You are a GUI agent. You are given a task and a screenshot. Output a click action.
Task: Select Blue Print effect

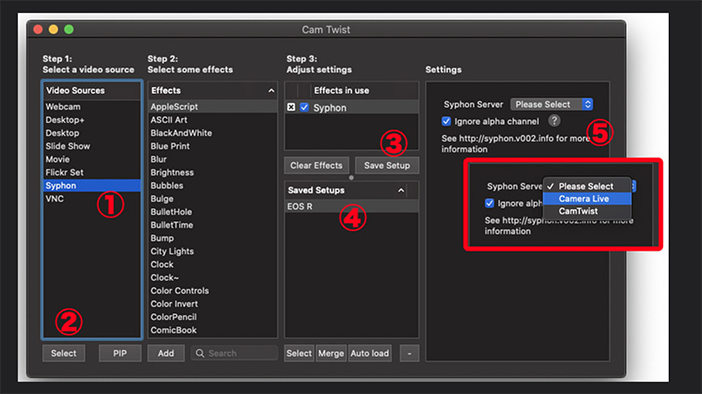[x=213, y=146]
